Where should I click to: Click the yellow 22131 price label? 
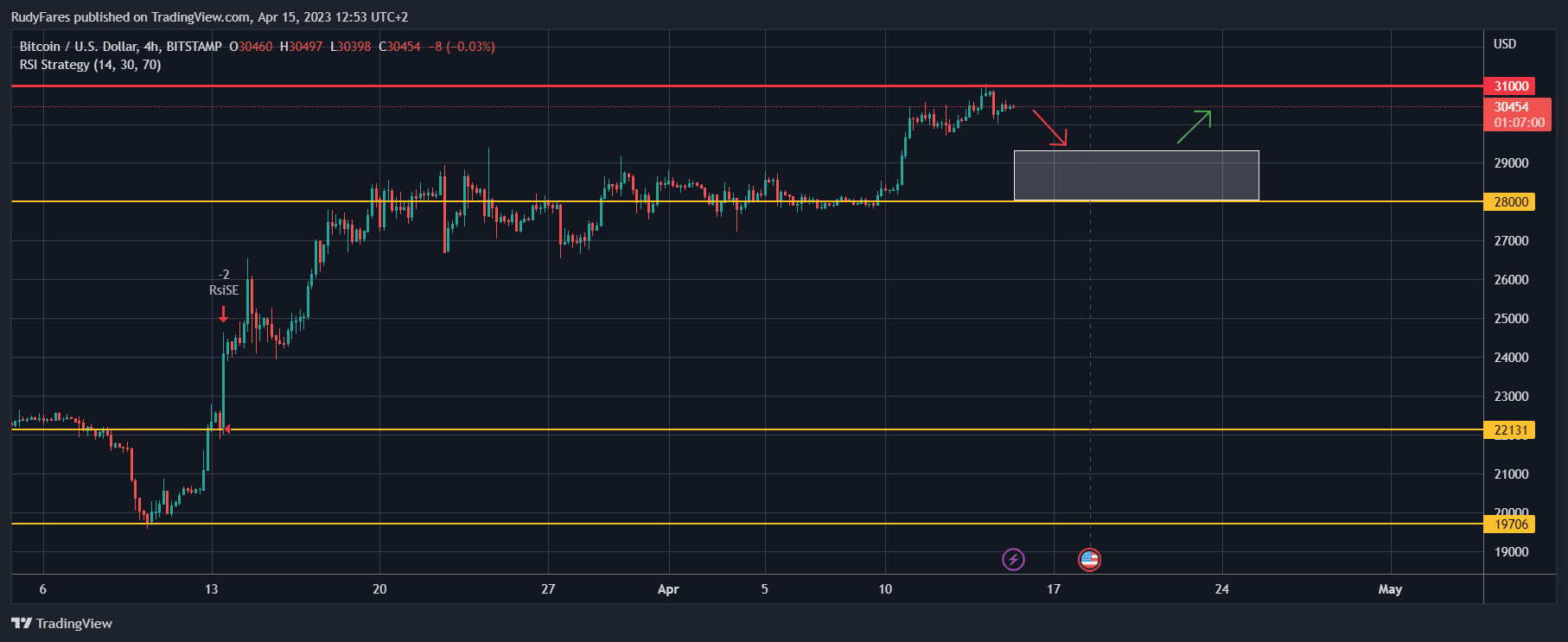point(1510,430)
